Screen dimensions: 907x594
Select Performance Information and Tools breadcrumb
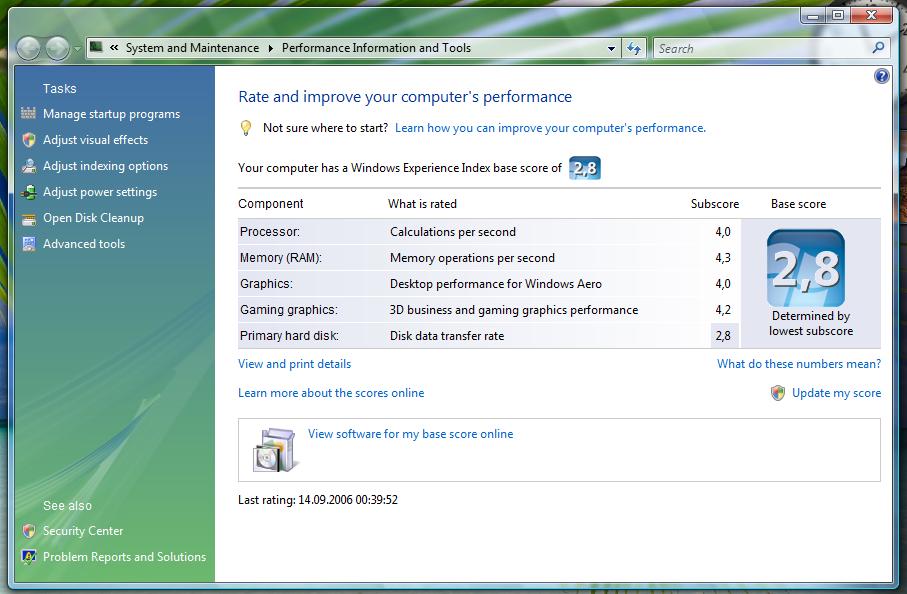point(376,48)
